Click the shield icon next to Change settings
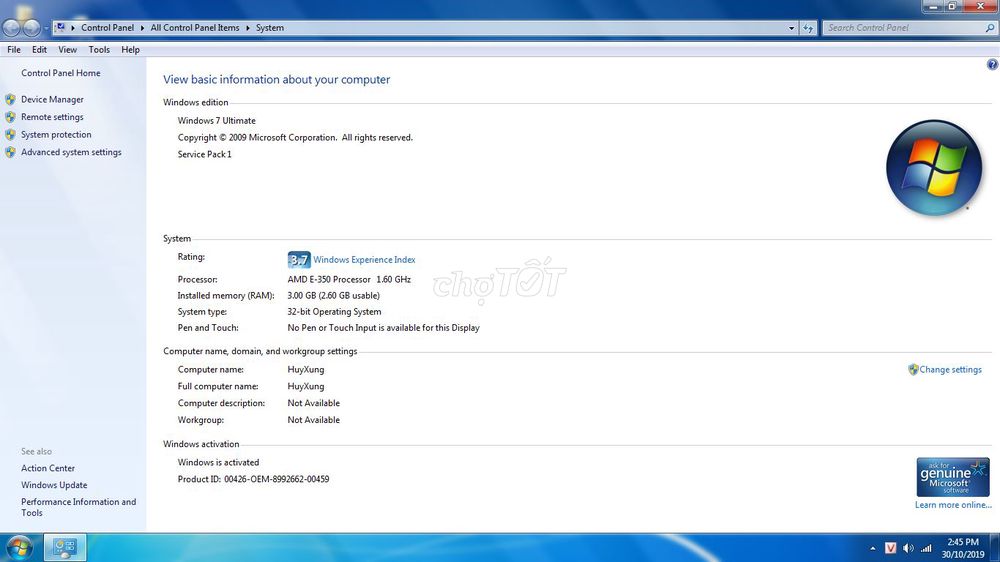 pyautogui.click(x=913, y=369)
